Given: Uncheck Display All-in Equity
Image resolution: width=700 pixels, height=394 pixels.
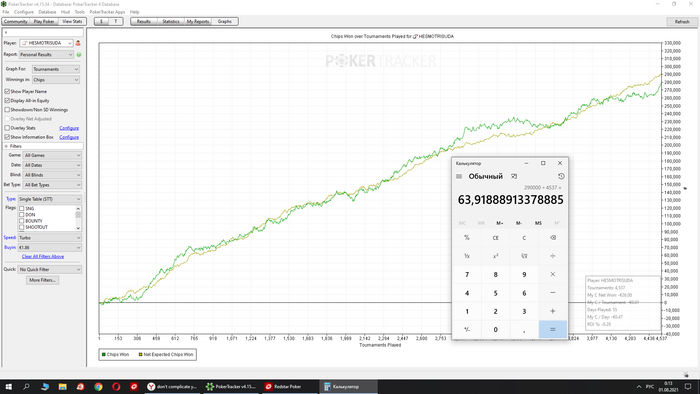Looking at the screenshot, I should pos(7,100).
